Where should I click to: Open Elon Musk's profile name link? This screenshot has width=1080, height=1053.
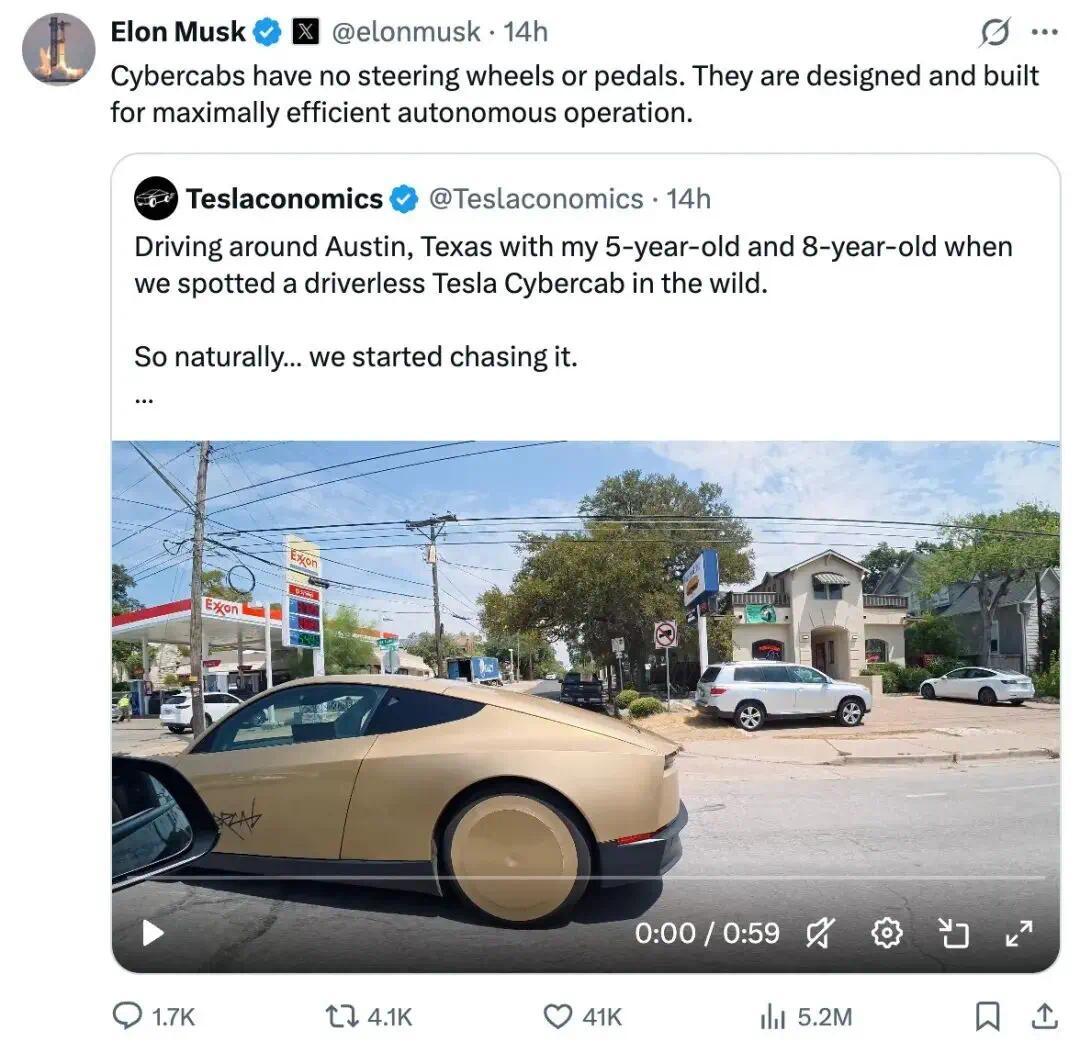coord(178,32)
